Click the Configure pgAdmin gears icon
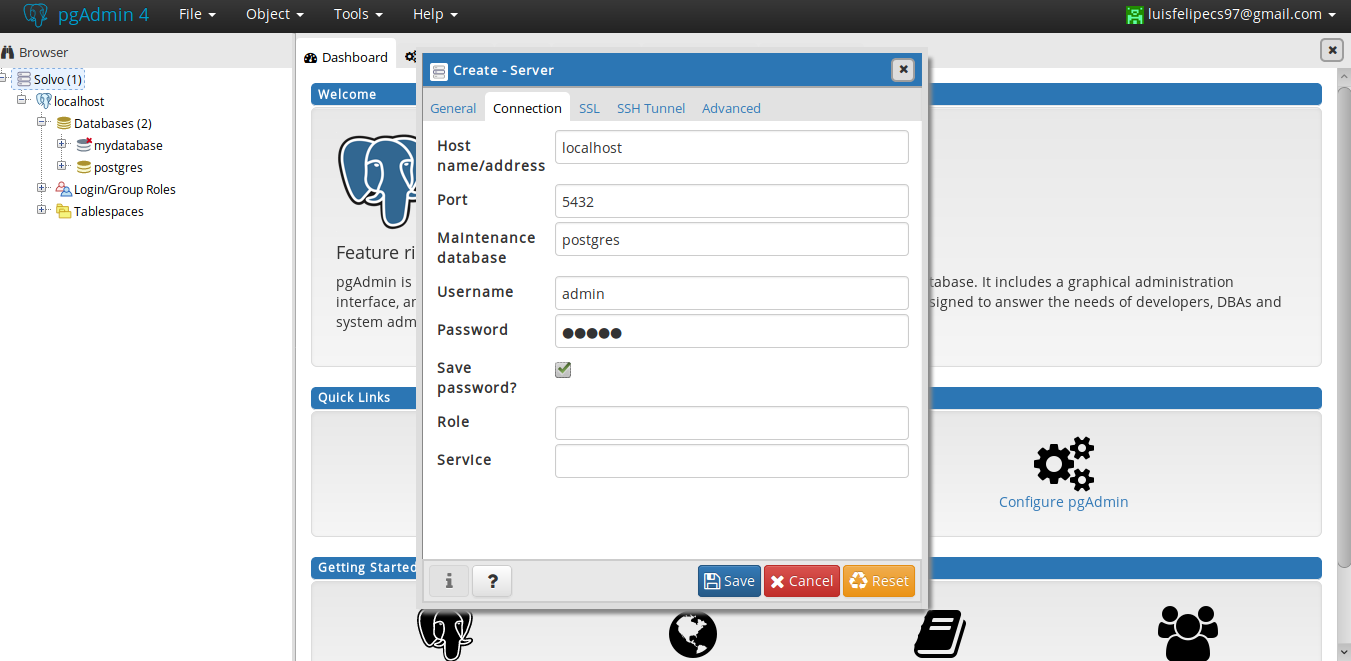This screenshot has height=661, width=1351. (x=1064, y=463)
